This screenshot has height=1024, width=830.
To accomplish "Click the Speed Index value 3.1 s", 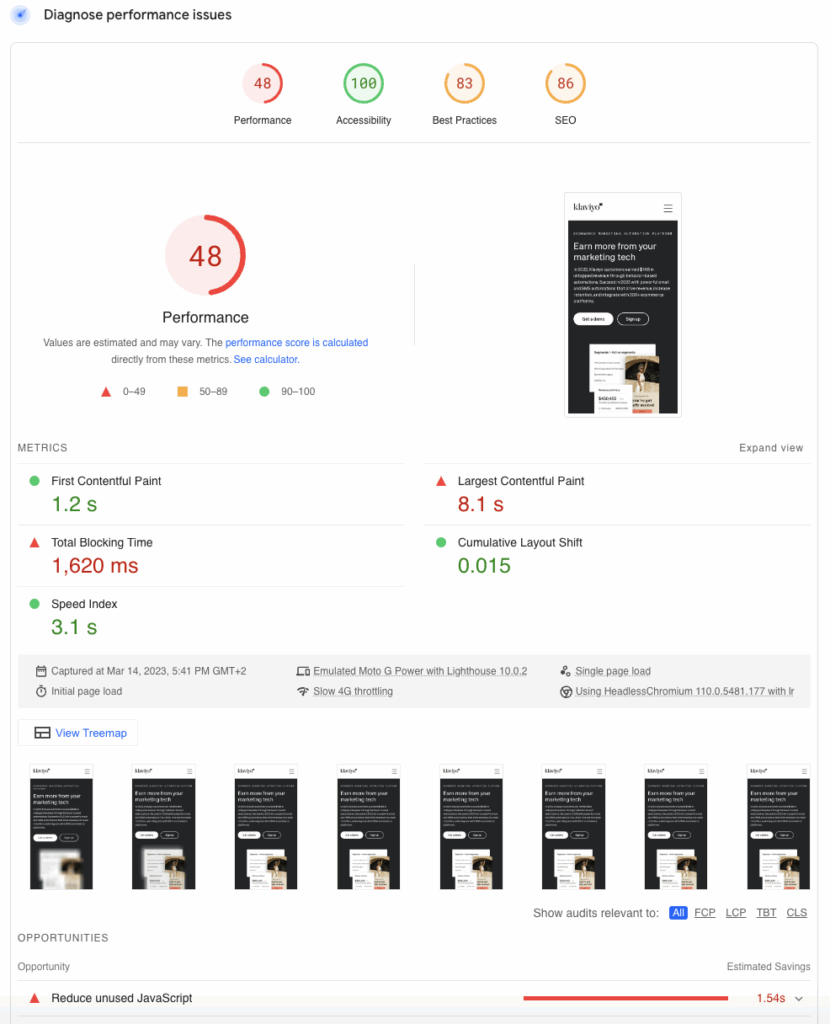I will click(x=74, y=627).
